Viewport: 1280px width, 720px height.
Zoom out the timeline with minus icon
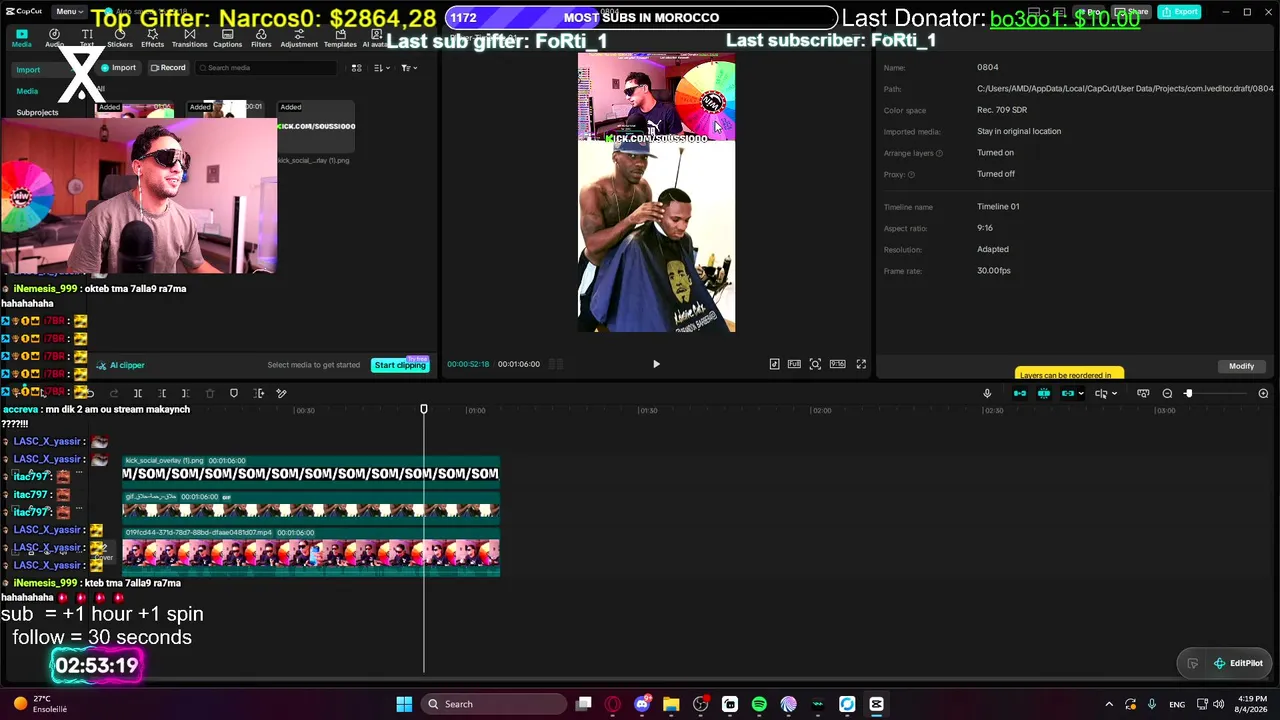coord(1167,393)
